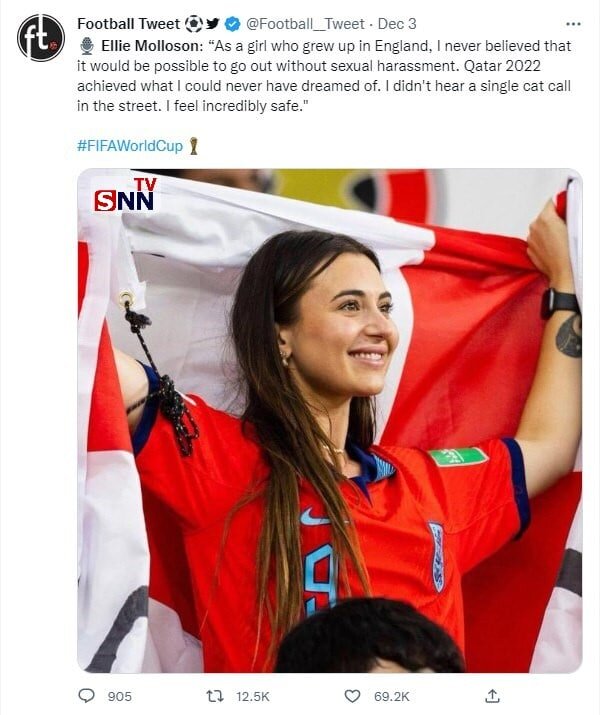Click the trophy emoji after hashtag
Screen dimensions: 602x715
click(x=194, y=146)
